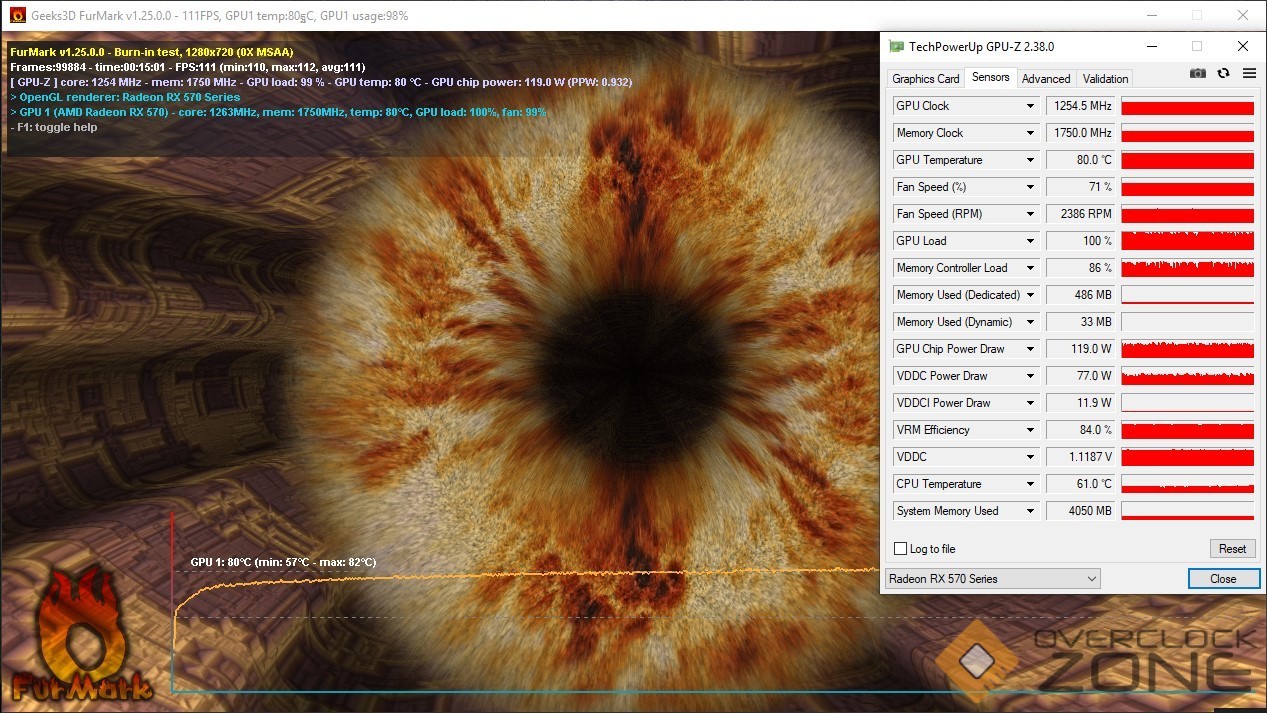The width and height of the screenshot is (1267, 713).
Task: Minimize the GPU-Z window
Action: [1150, 46]
